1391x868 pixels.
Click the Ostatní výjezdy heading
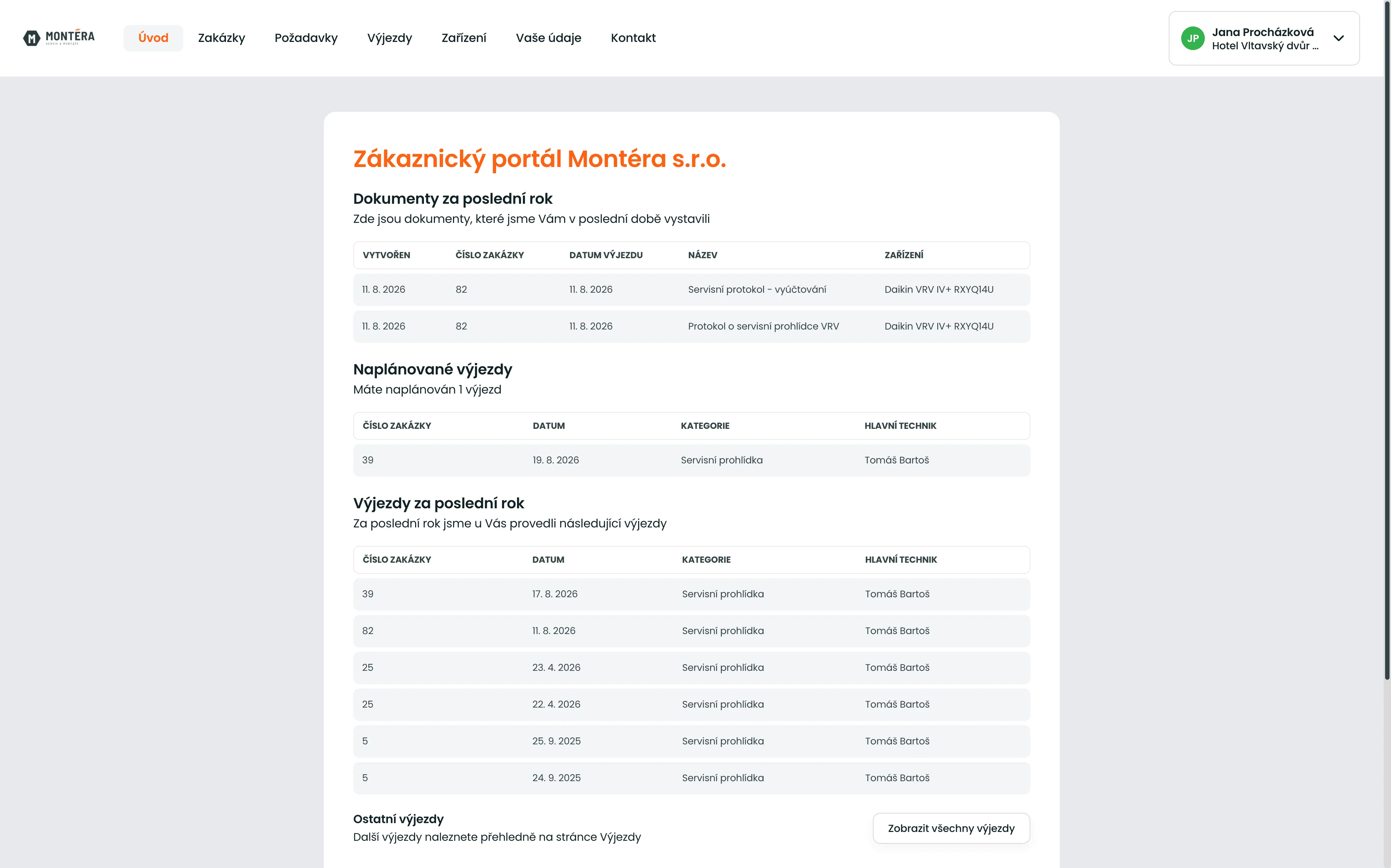coord(398,819)
